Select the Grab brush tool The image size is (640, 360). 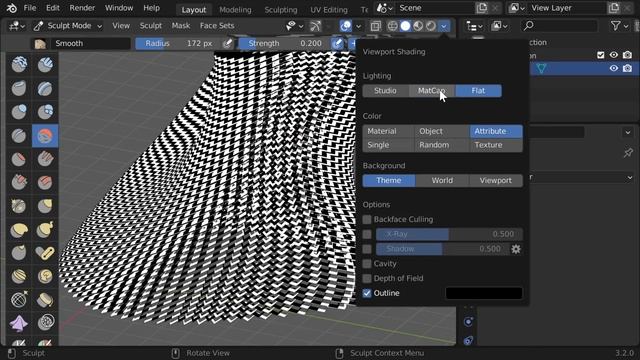(45, 206)
